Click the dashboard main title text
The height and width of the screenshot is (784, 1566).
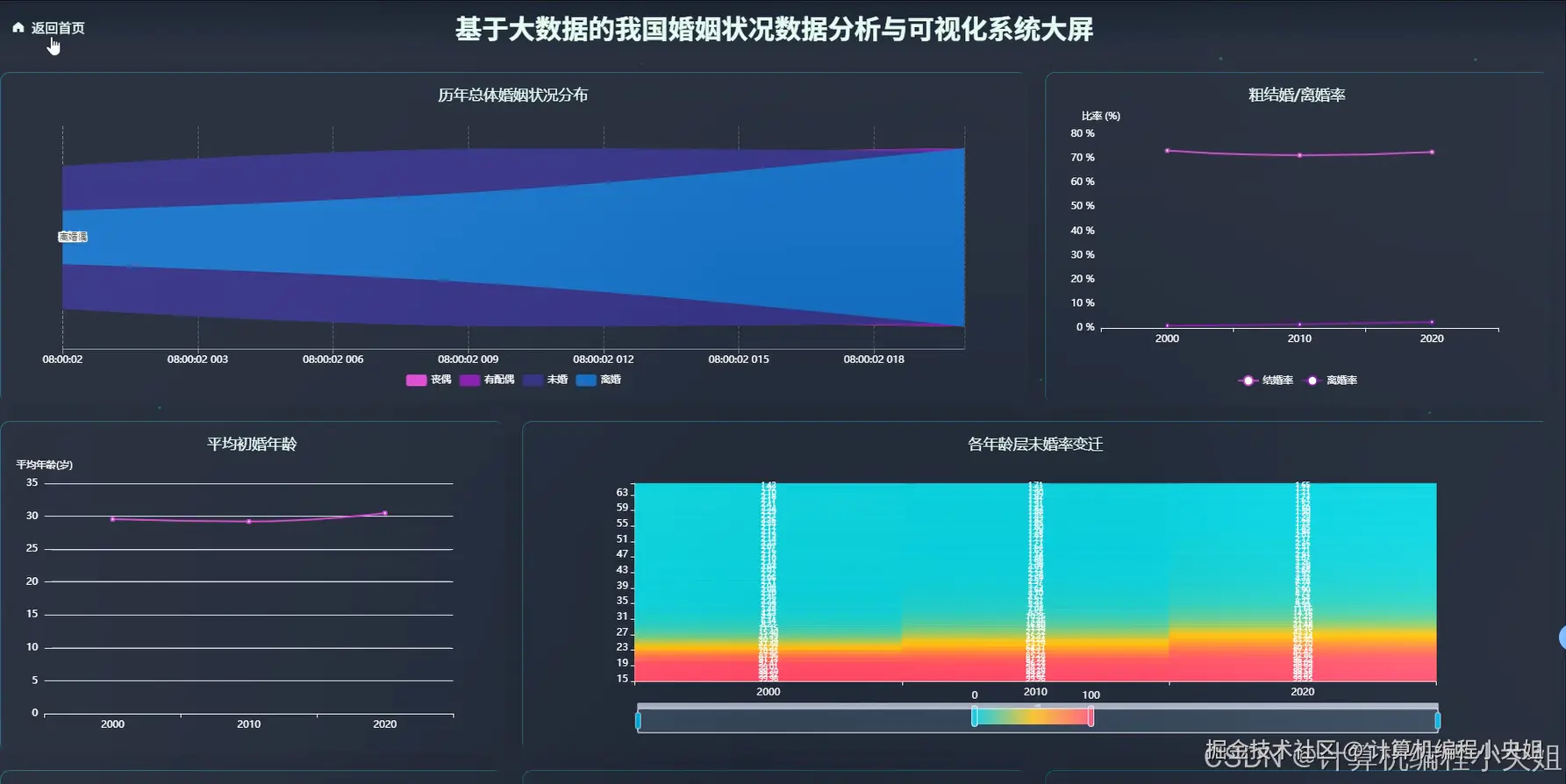pos(774,29)
